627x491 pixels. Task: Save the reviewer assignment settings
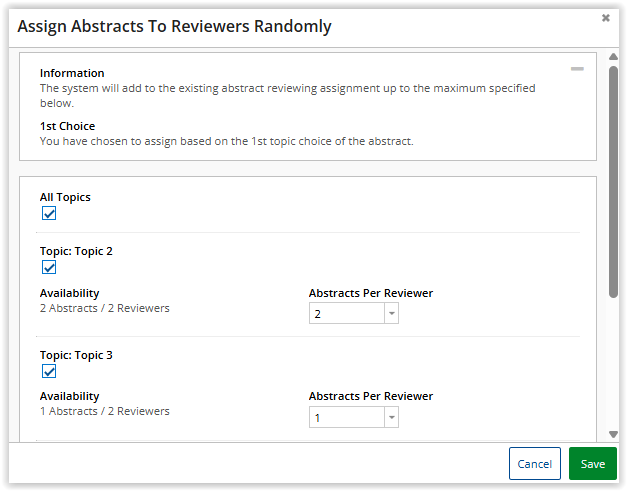[592, 464]
